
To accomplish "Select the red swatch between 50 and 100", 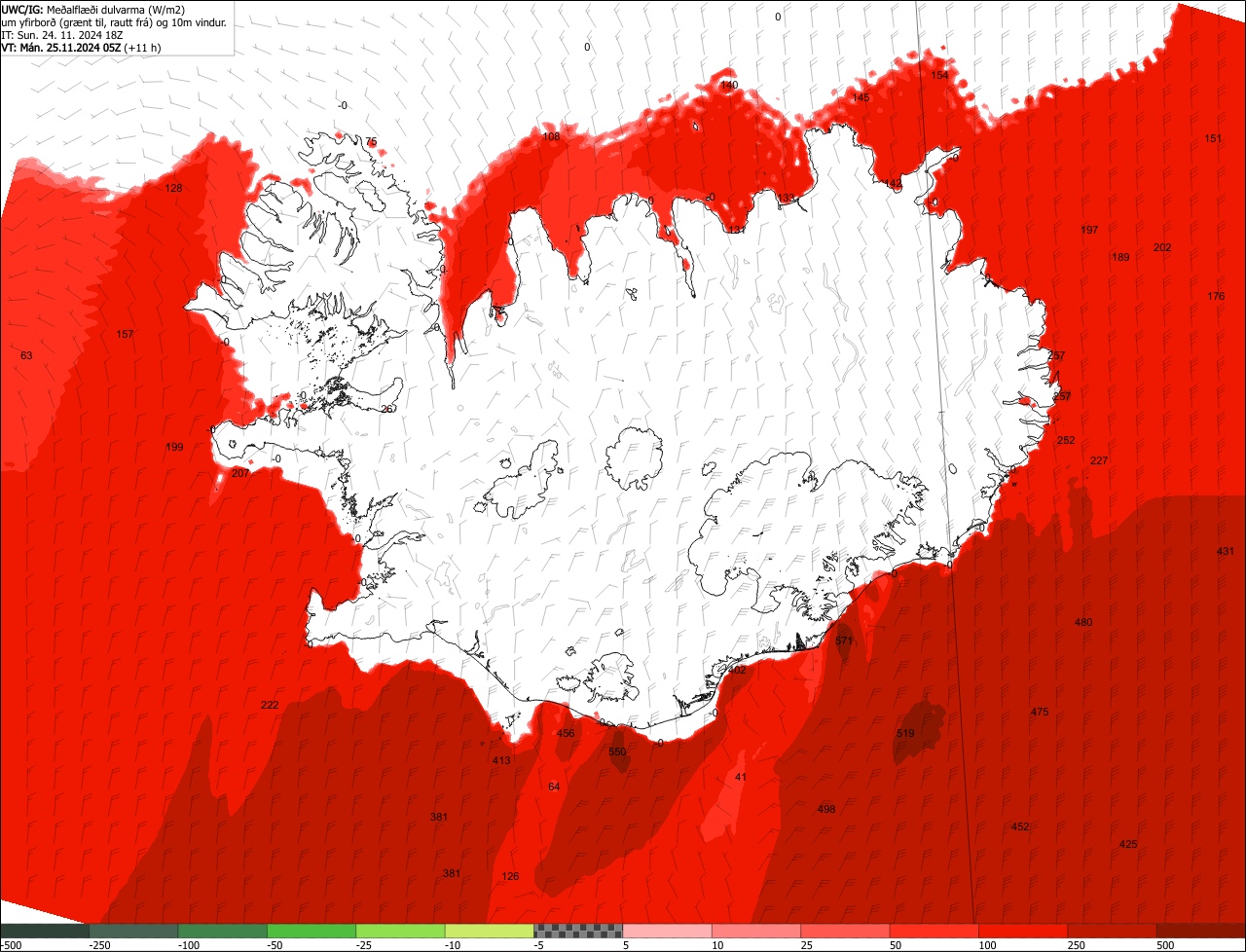I will [x=934, y=931].
